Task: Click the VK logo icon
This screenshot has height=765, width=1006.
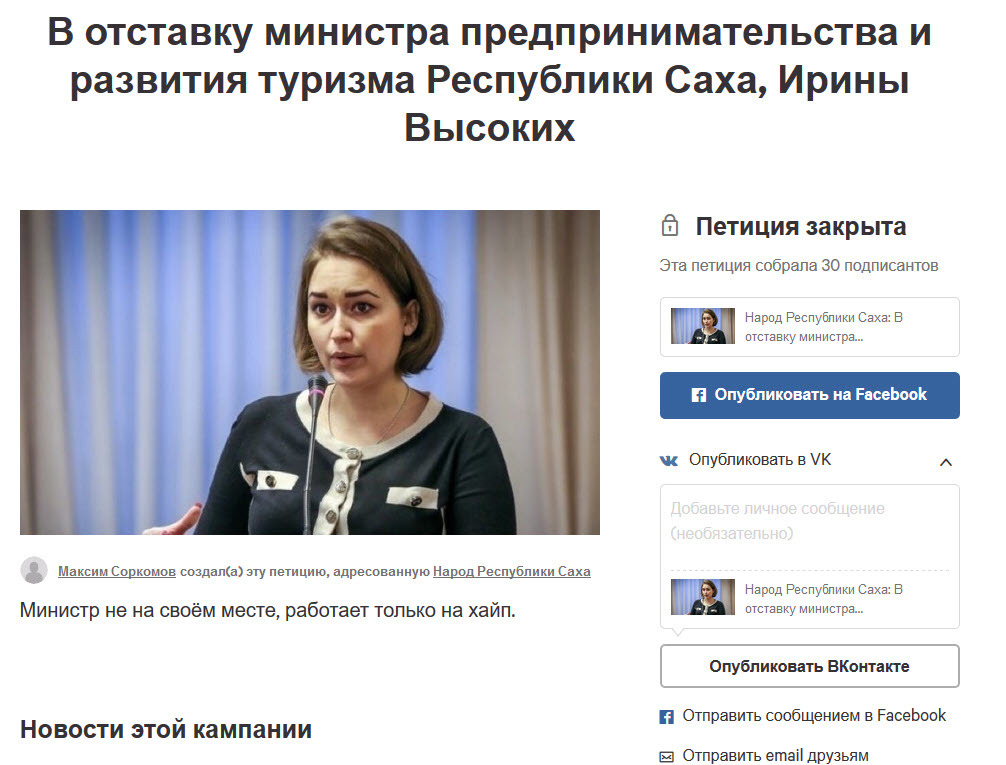Action: click(x=669, y=460)
